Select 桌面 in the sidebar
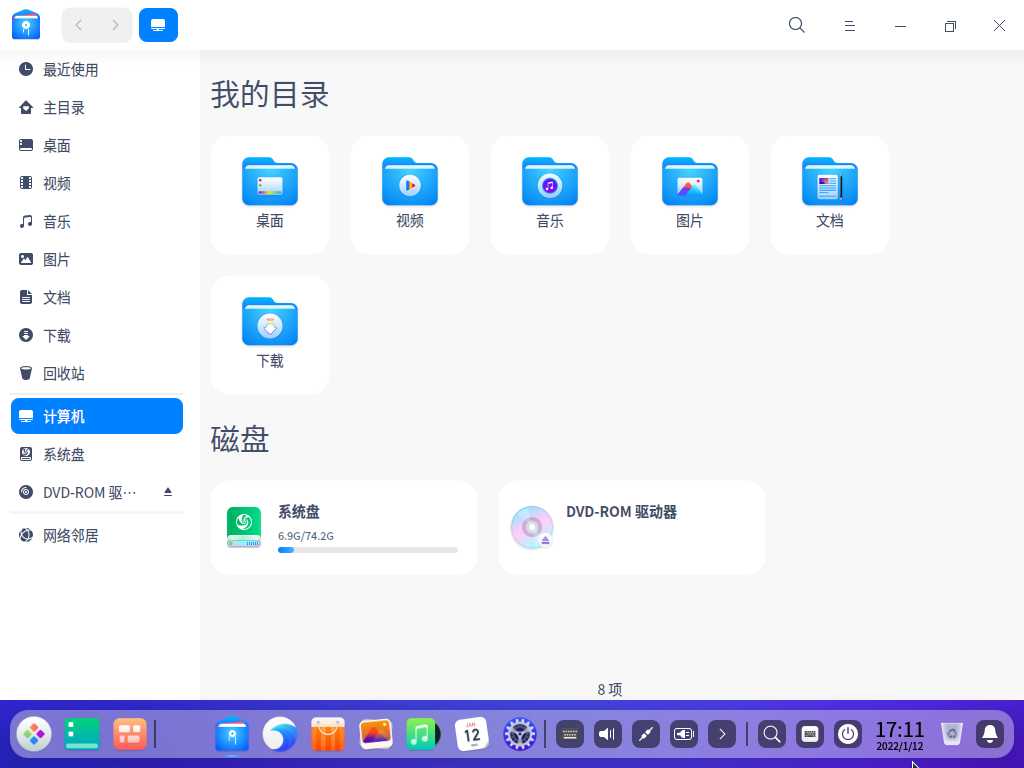The height and width of the screenshot is (768, 1024). pyautogui.click(x=97, y=146)
